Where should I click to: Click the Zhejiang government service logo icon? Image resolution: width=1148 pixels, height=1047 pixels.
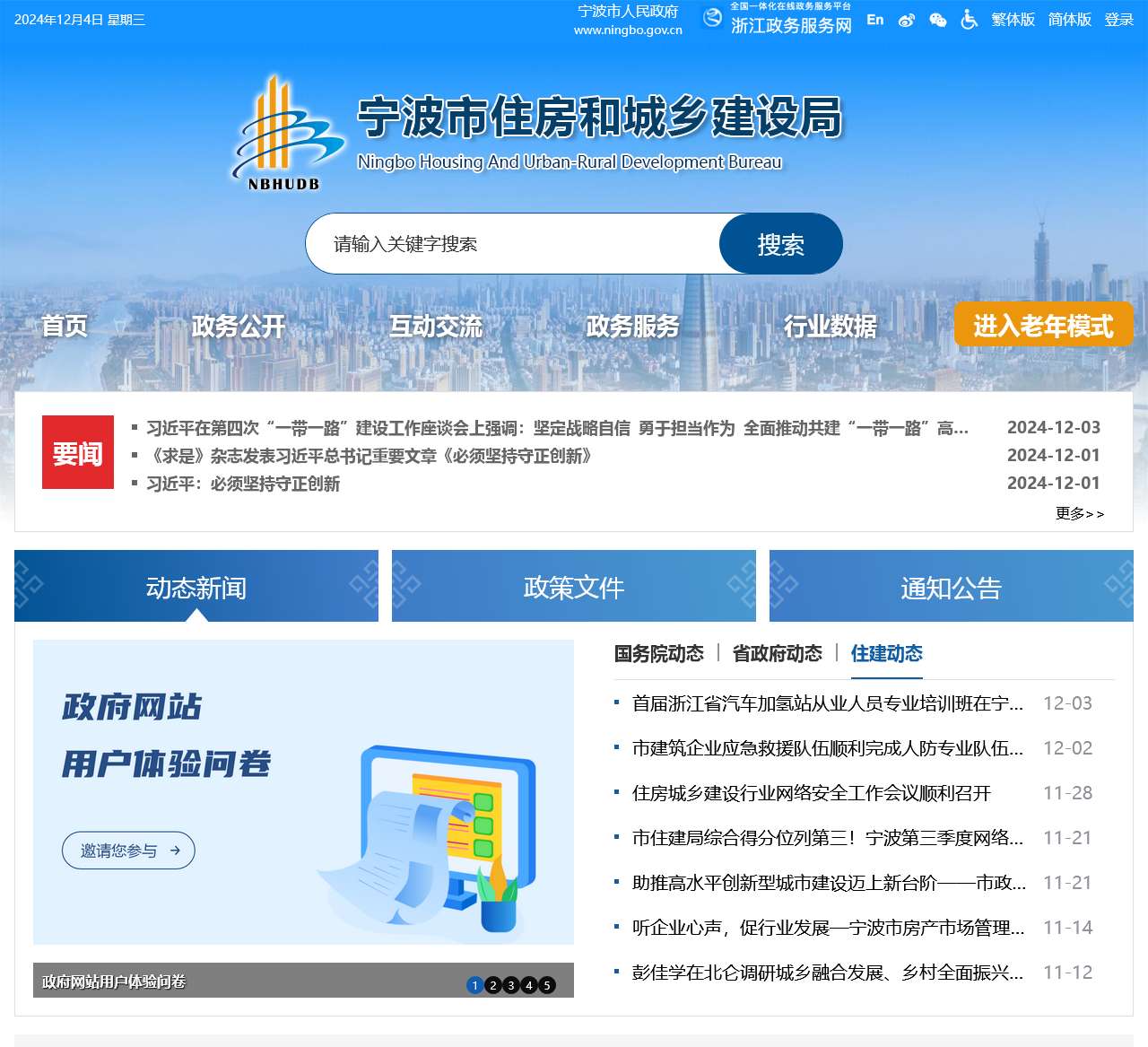[712, 18]
